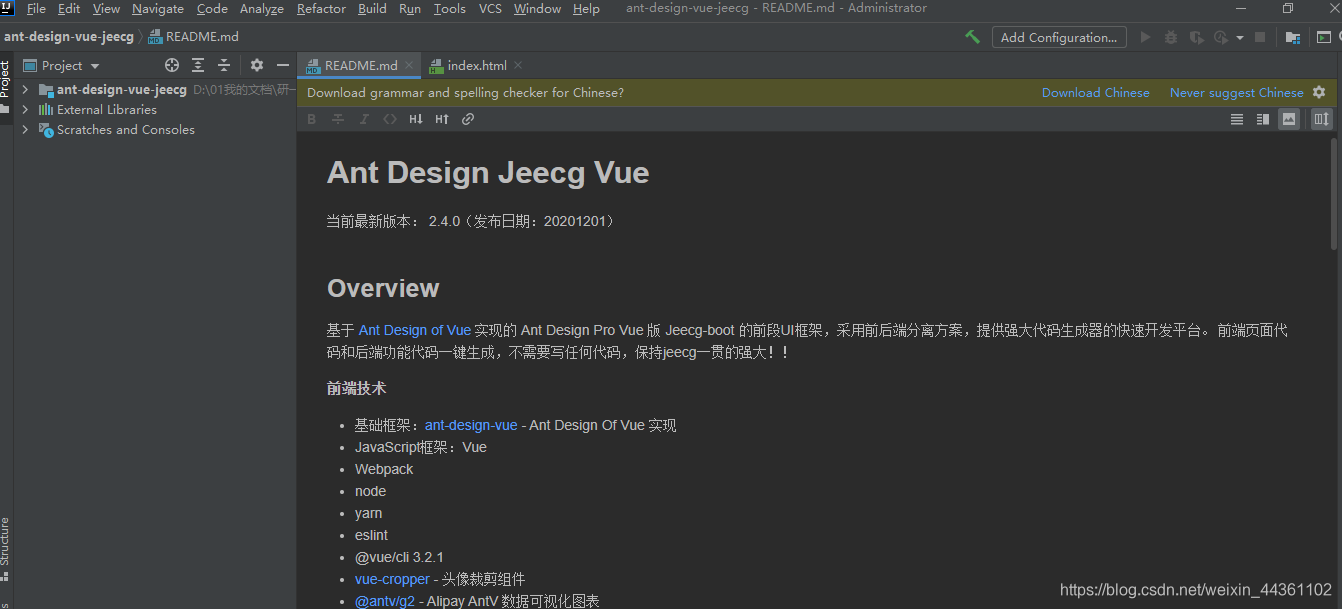Click the Expand All icon in Project panel
The image size is (1342, 609).
[198, 65]
